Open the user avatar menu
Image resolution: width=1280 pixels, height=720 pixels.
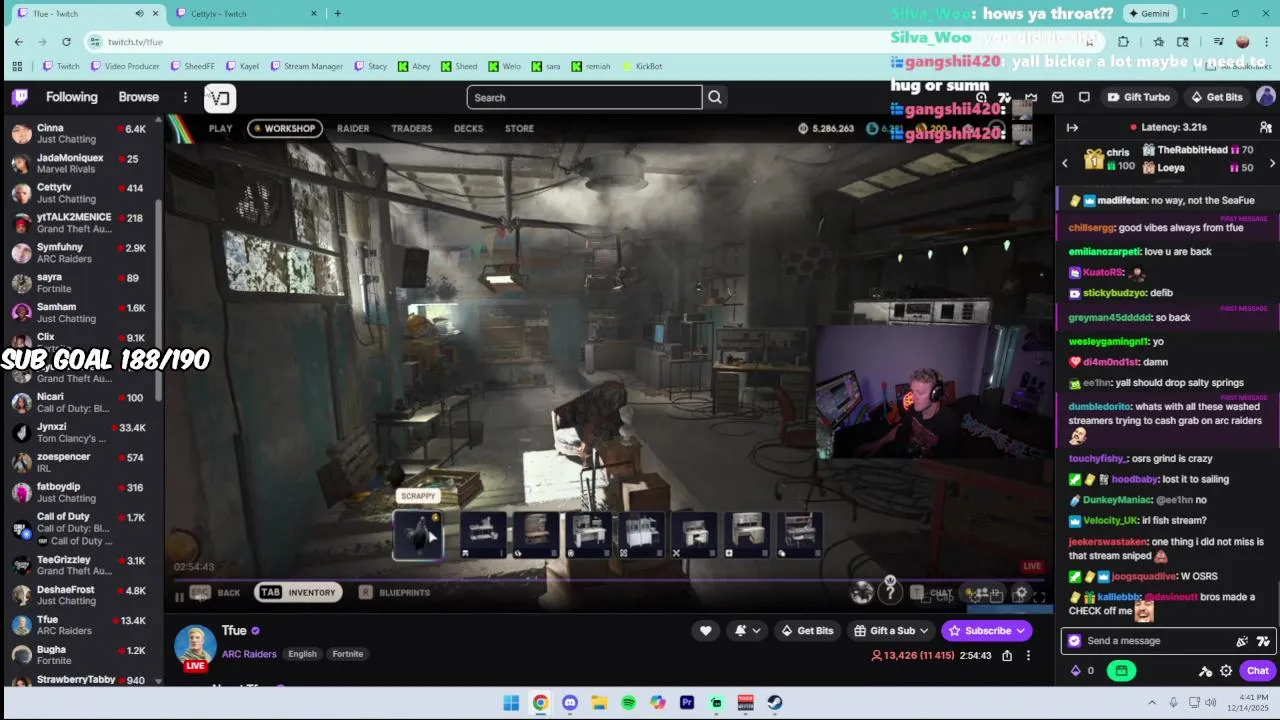1265,97
